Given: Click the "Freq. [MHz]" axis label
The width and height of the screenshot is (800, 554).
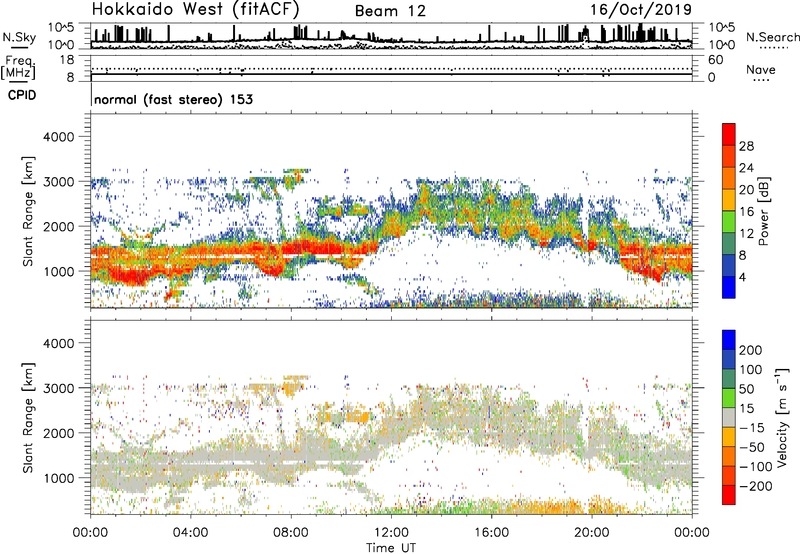Looking at the screenshot, I should point(19,67).
